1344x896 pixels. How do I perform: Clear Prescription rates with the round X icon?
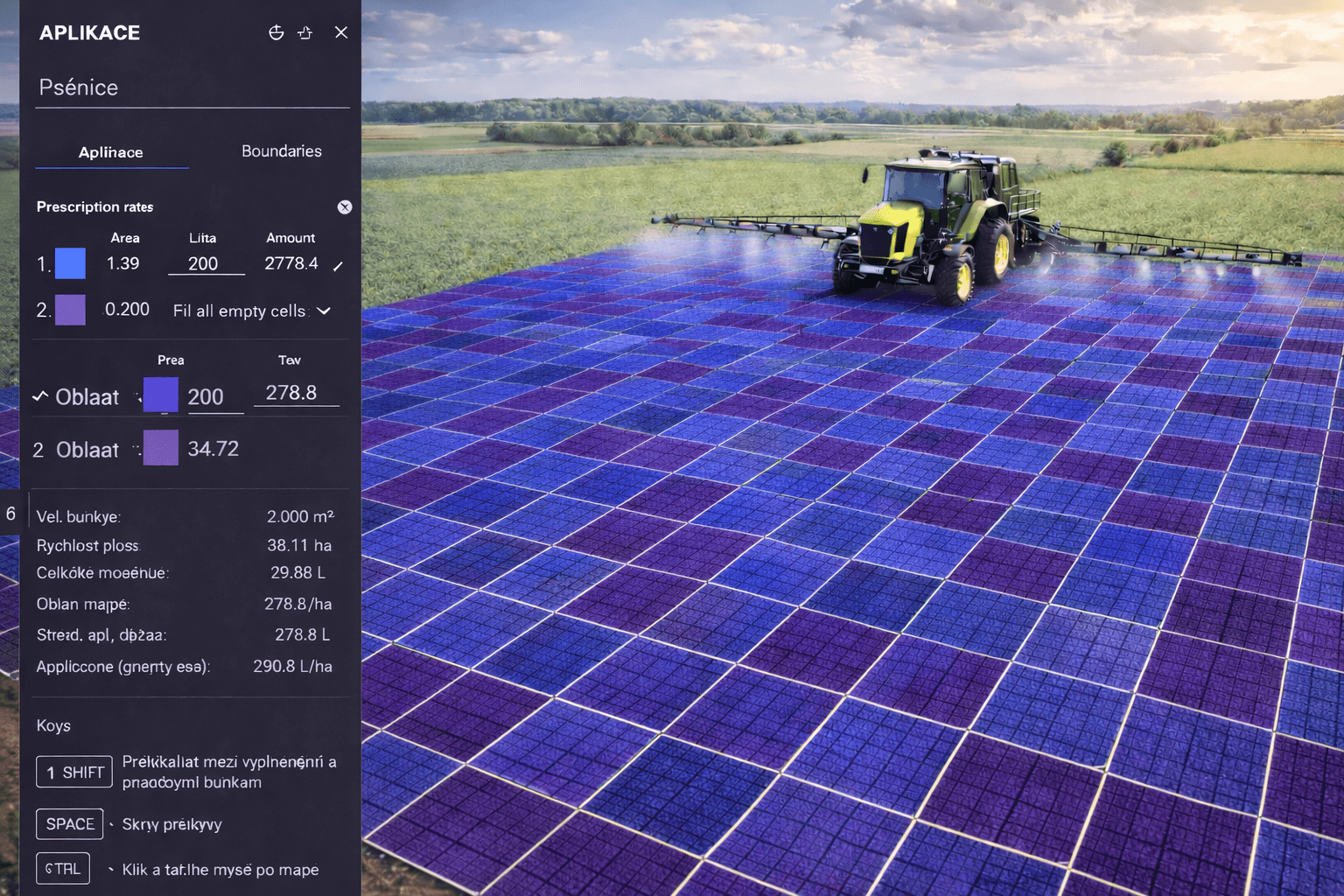[x=345, y=207]
